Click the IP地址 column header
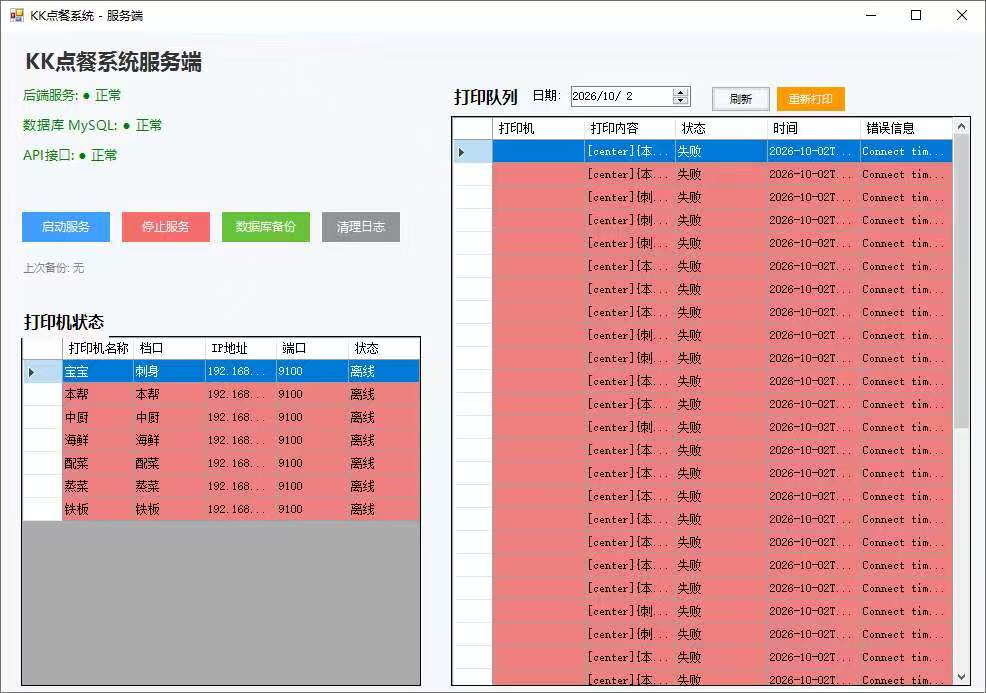 click(241, 348)
